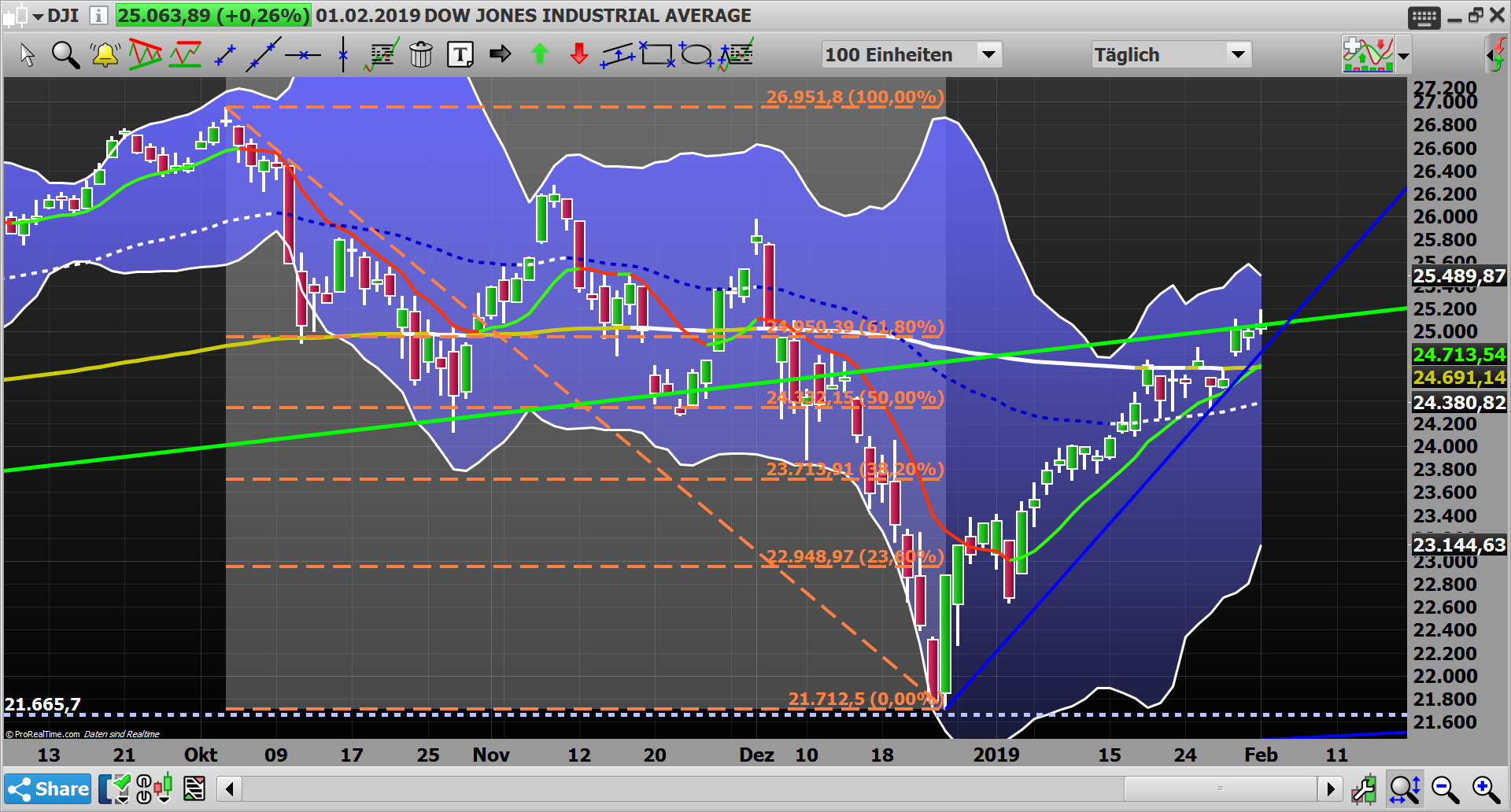Draw a horizontal line on the chart
The height and width of the screenshot is (812, 1511).
click(x=303, y=54)
